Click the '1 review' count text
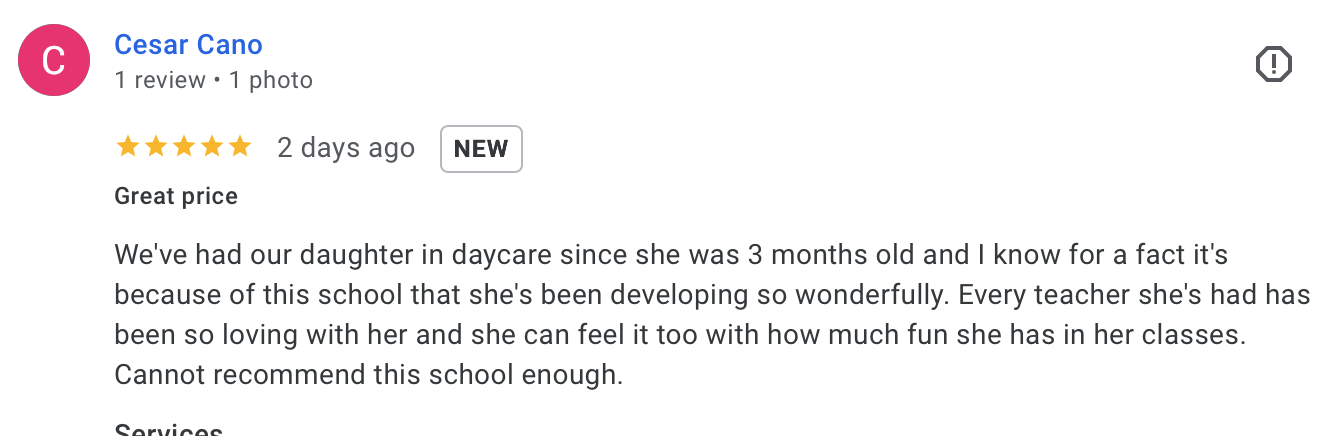This screenshot has width=1320, height=436. [160, 80]
